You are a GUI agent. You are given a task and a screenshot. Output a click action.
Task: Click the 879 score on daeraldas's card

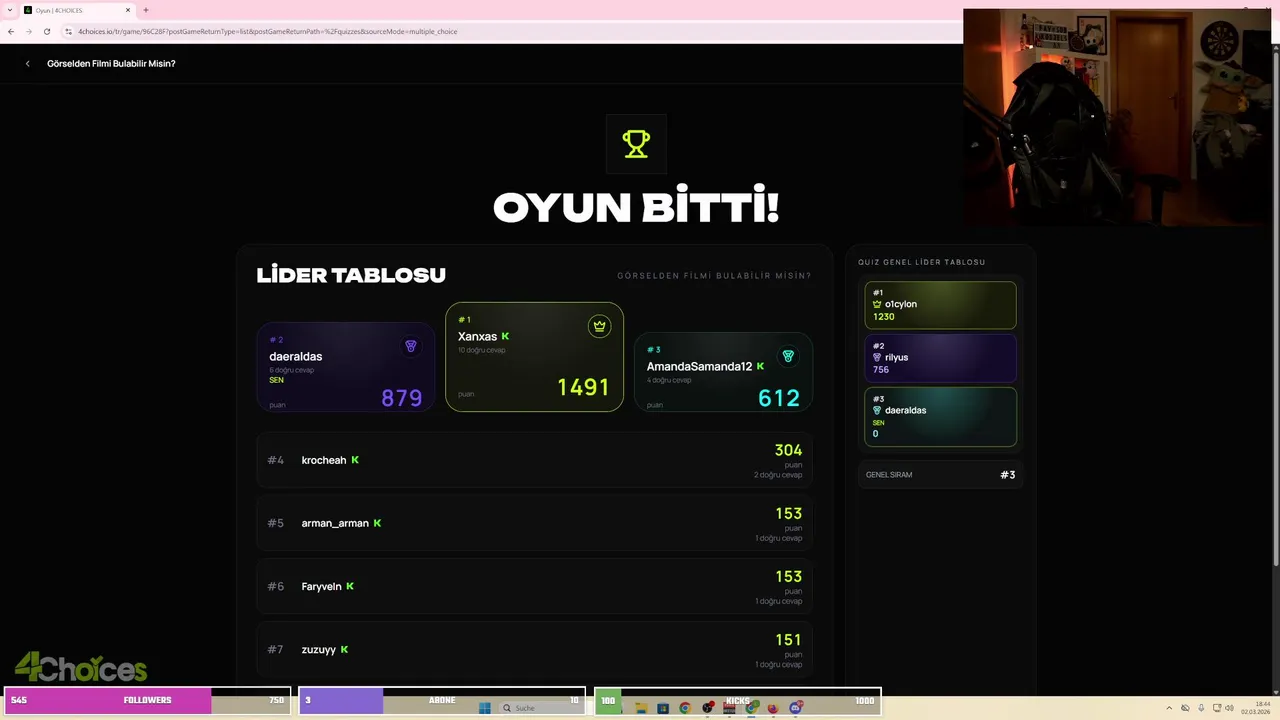coord(402,398)
